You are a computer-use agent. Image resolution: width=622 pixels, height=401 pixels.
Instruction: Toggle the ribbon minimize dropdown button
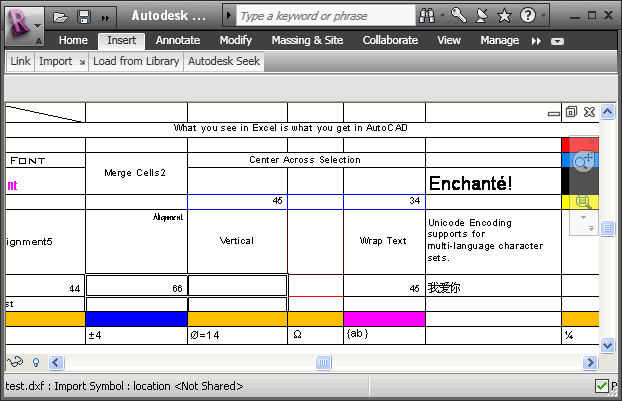pyautogui.click(x=557, y=41)
